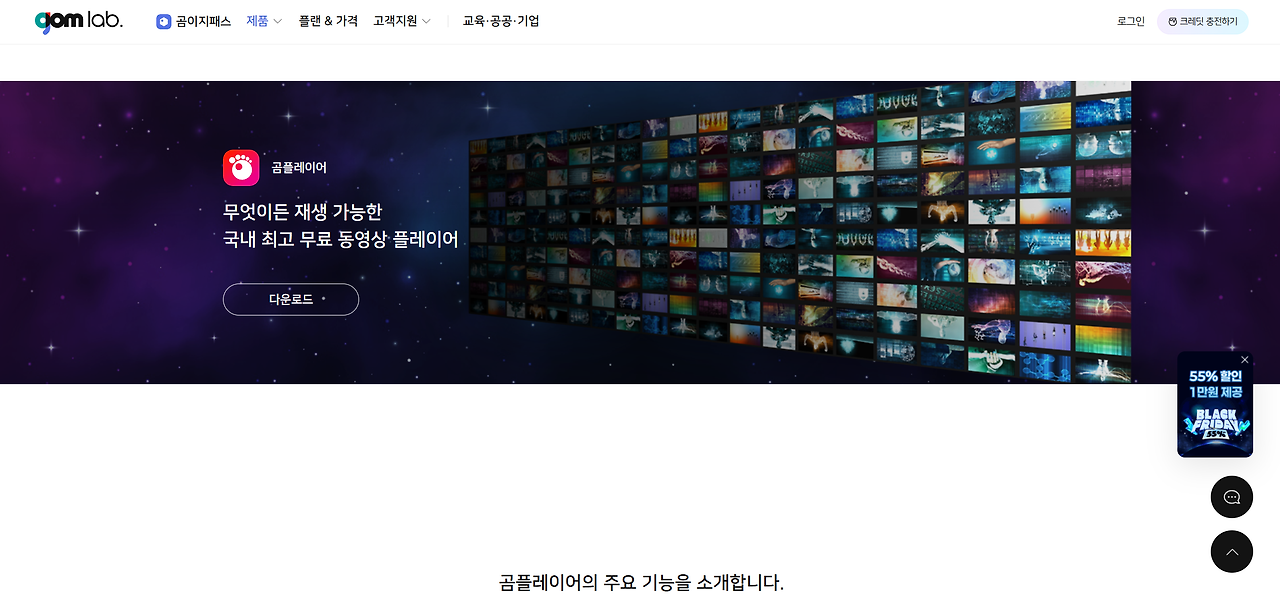Click the video wall hero image
Viewport: 1280px width, 595px height.
pos(800,232)
